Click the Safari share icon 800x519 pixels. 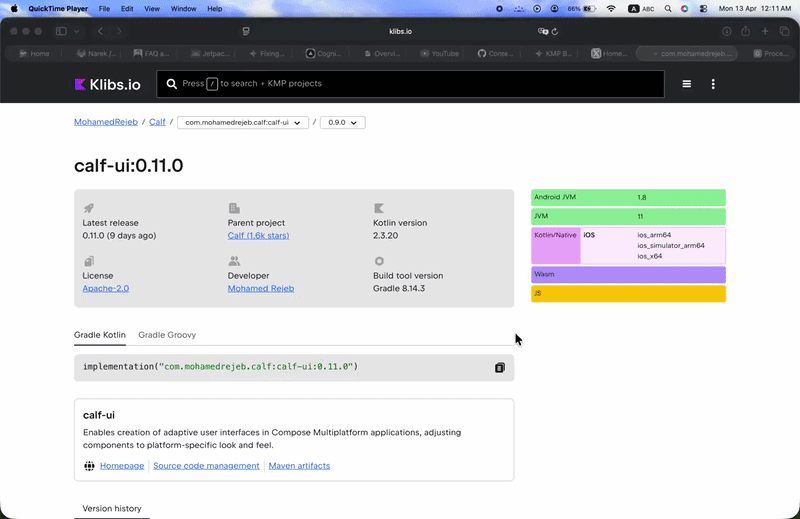pos(745,31)
